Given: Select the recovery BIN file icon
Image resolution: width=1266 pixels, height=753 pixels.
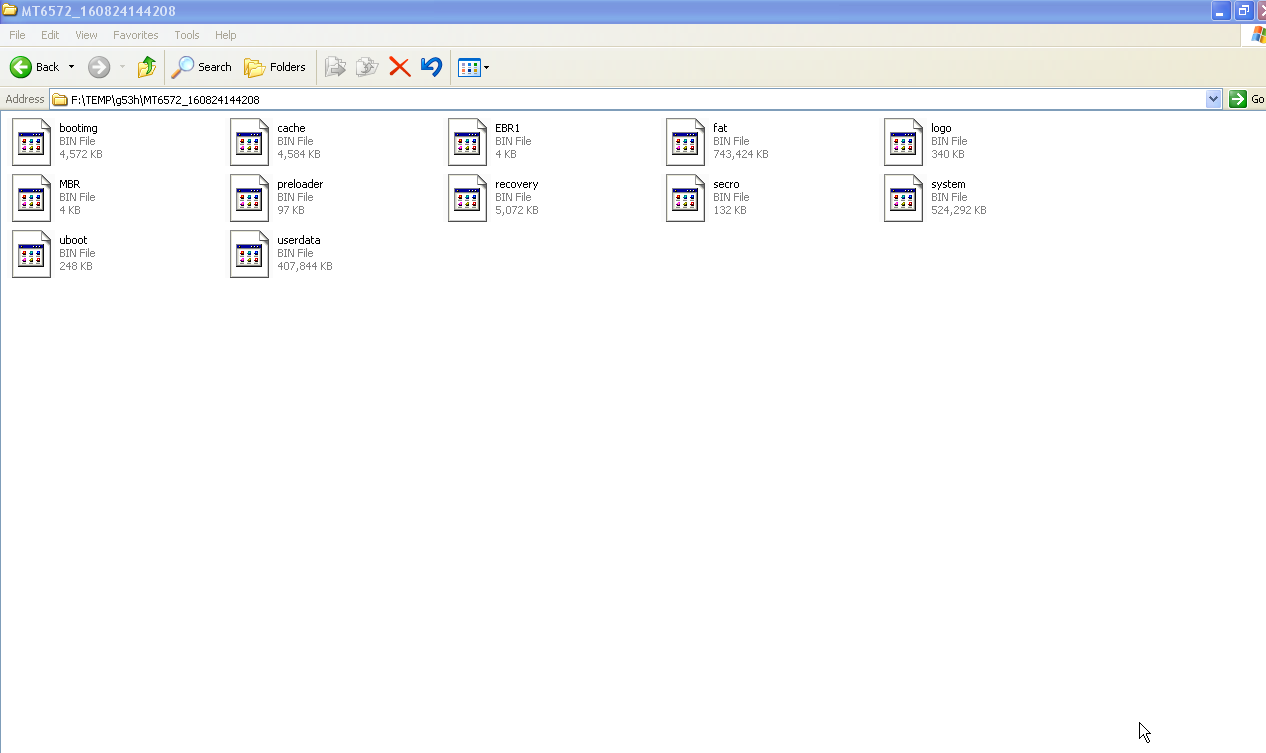Looking at the screenshot, I should 467,198.
